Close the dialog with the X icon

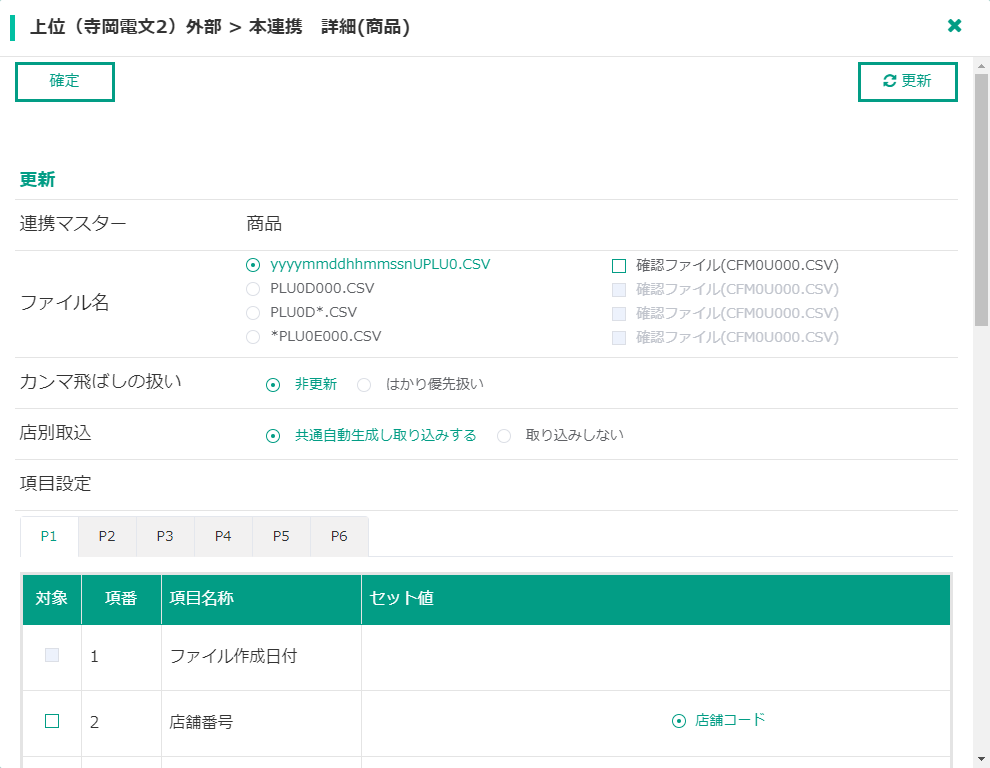[x=954, y=26]
